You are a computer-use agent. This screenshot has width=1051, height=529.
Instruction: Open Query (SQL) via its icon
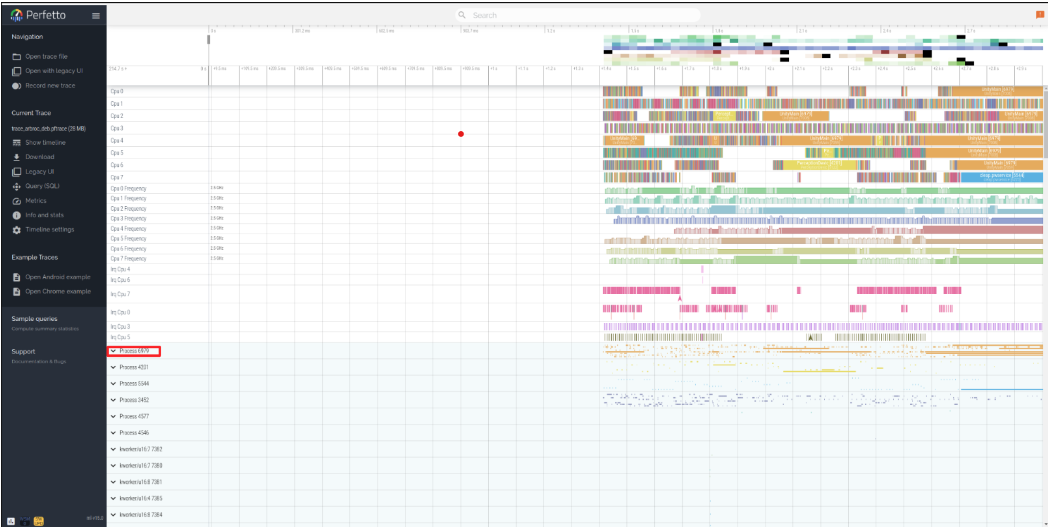click(x=17, y=186)
